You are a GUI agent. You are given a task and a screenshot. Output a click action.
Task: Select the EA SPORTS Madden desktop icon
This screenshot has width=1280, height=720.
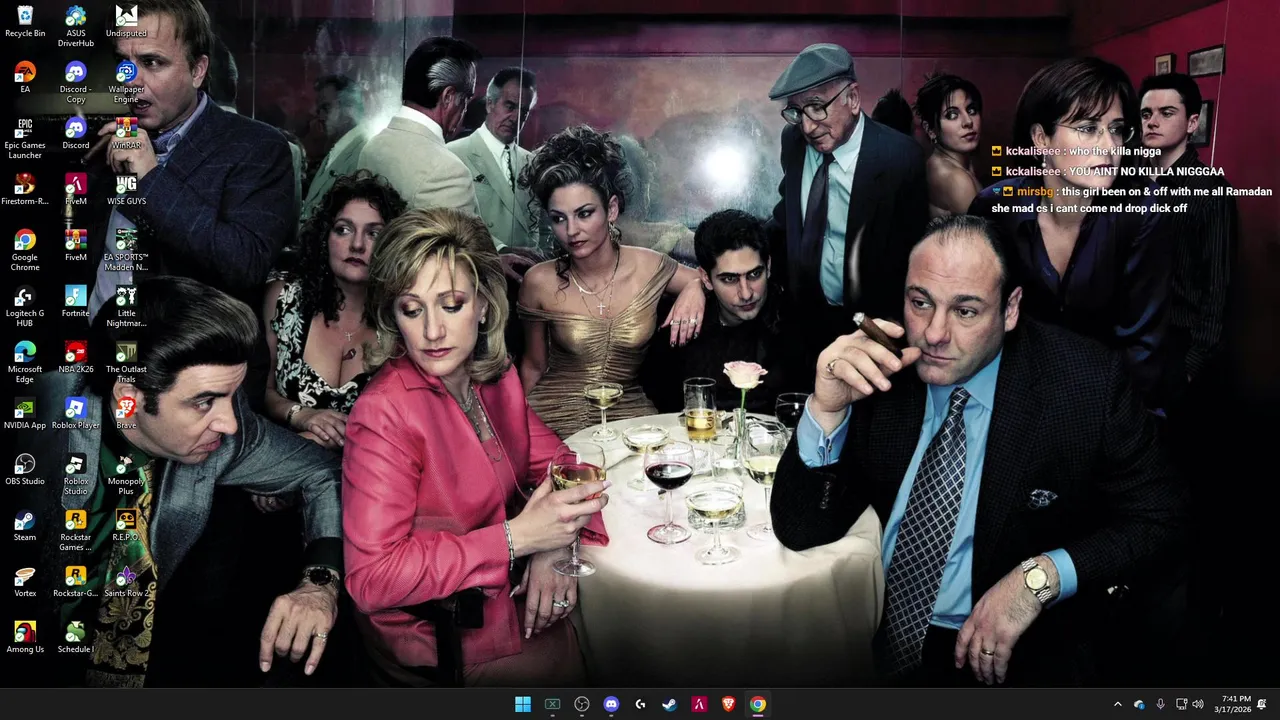coord(126,250)
